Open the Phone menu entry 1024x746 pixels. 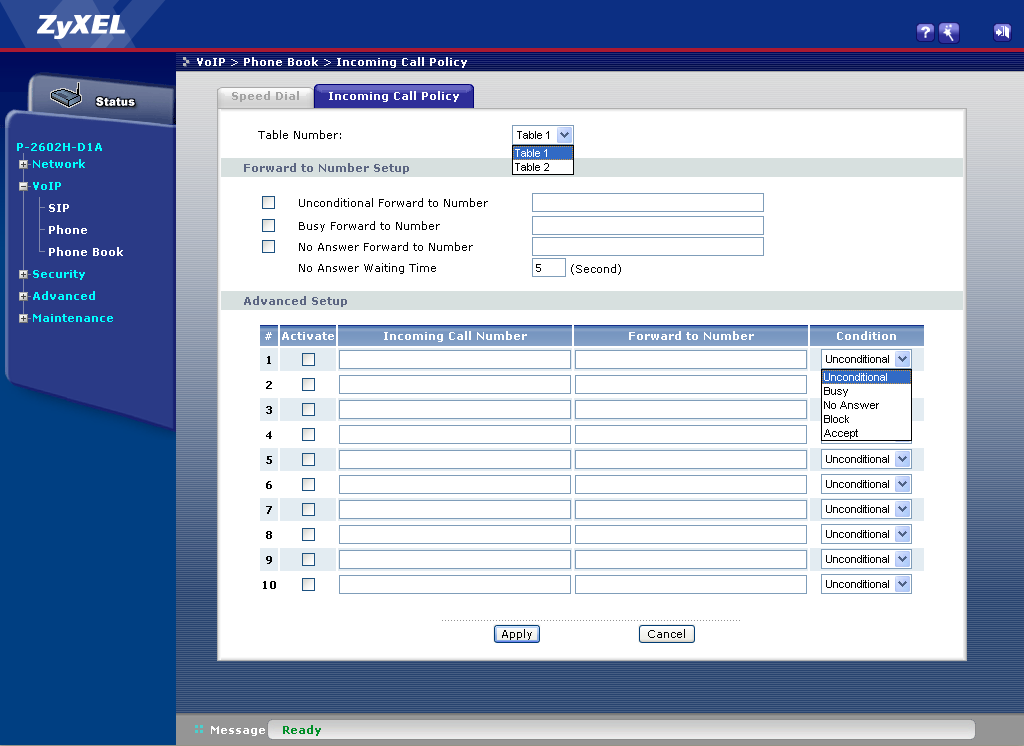[x=67, y=230]
